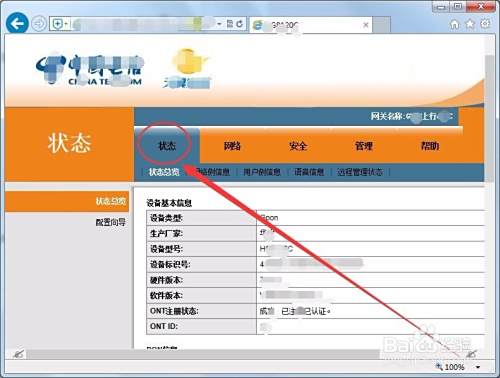The width and height of the screenshot is (500, 378).
Task: Select the 语音信息 sub-menu item
Action: pos(309,172)
